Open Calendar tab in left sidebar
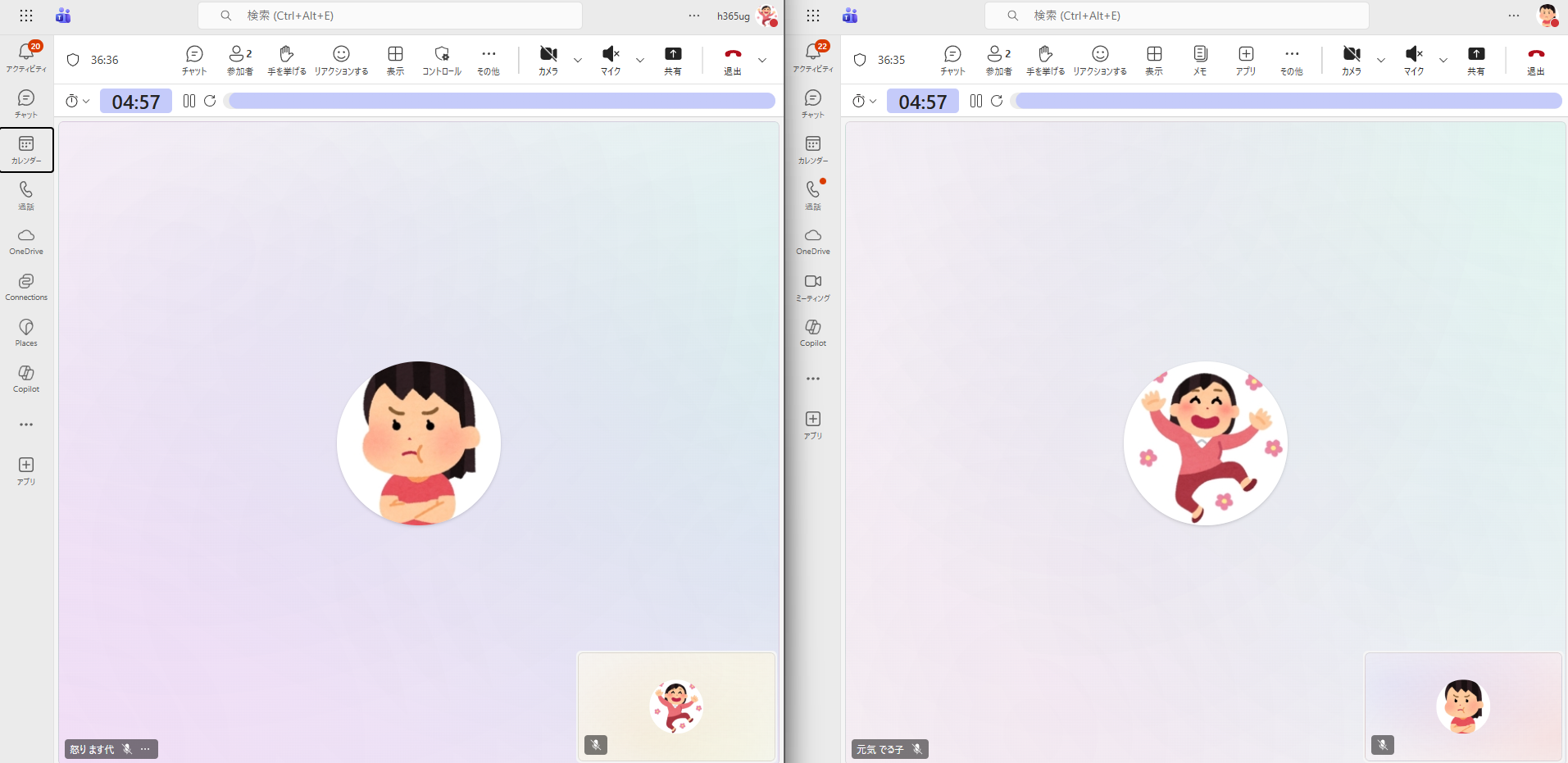Viewport: 1568px width, 763px height. pos(26,149)
